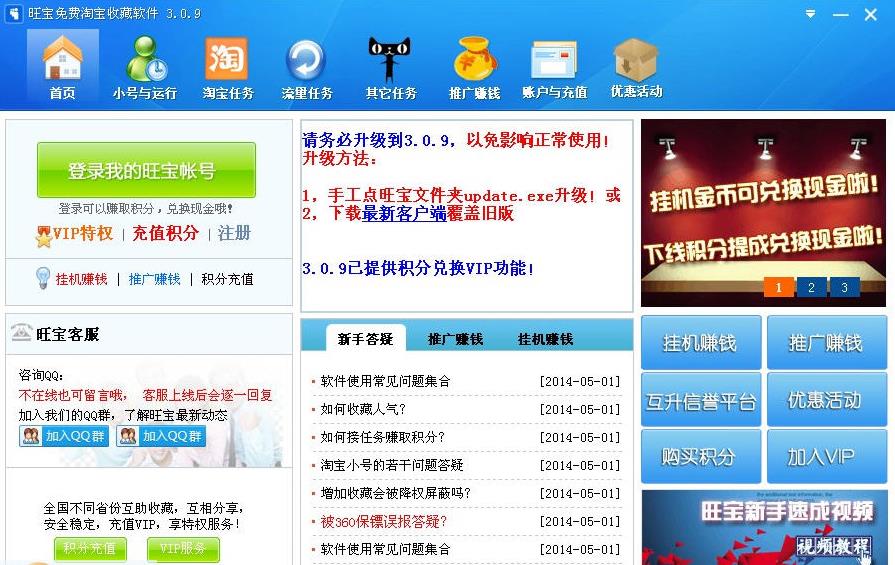Screen dimensions: 895x565
Task: Switch to the 新手答疑 tab
Action: tap(365, 339)
